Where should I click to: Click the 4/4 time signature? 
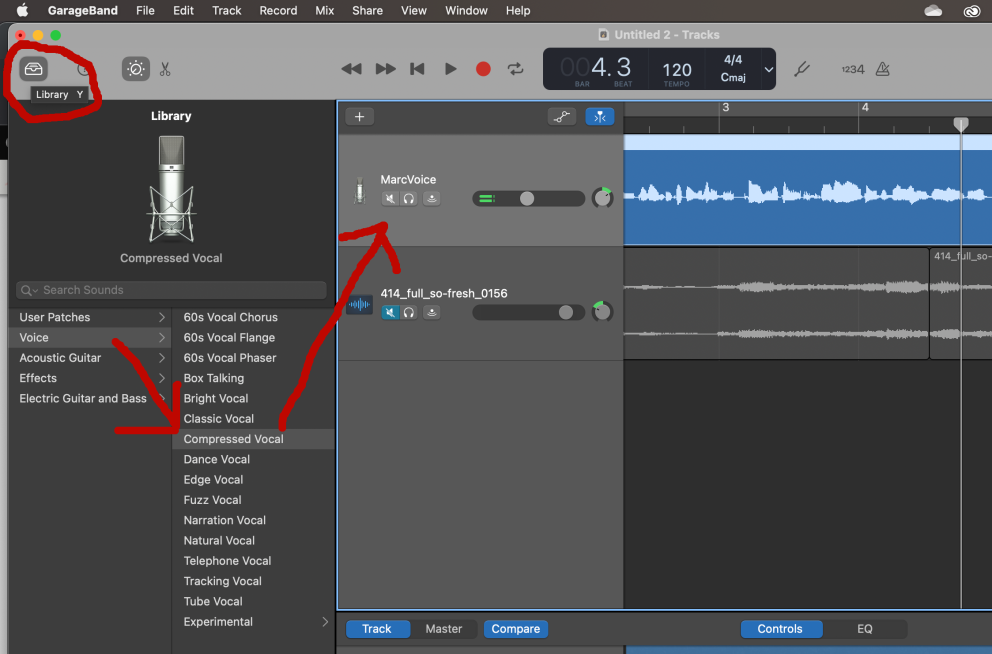(x=733, y=59)
